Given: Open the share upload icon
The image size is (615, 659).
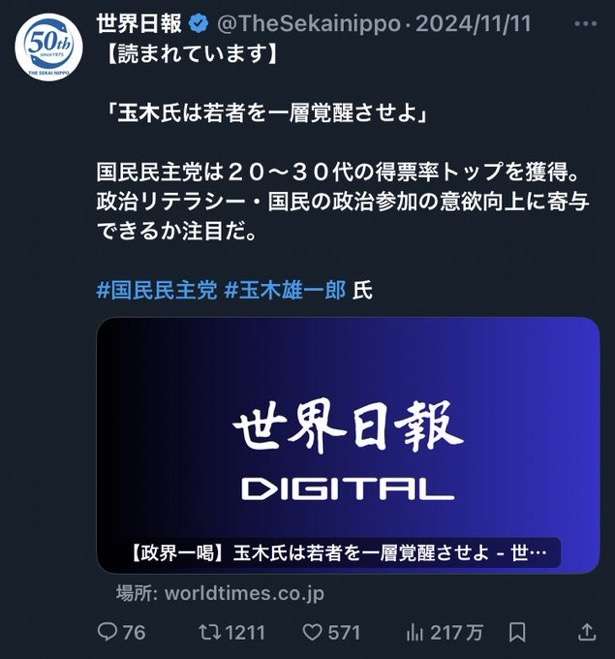Looking at the screenshot, I should pyautogui.click(x=587, y=631).
